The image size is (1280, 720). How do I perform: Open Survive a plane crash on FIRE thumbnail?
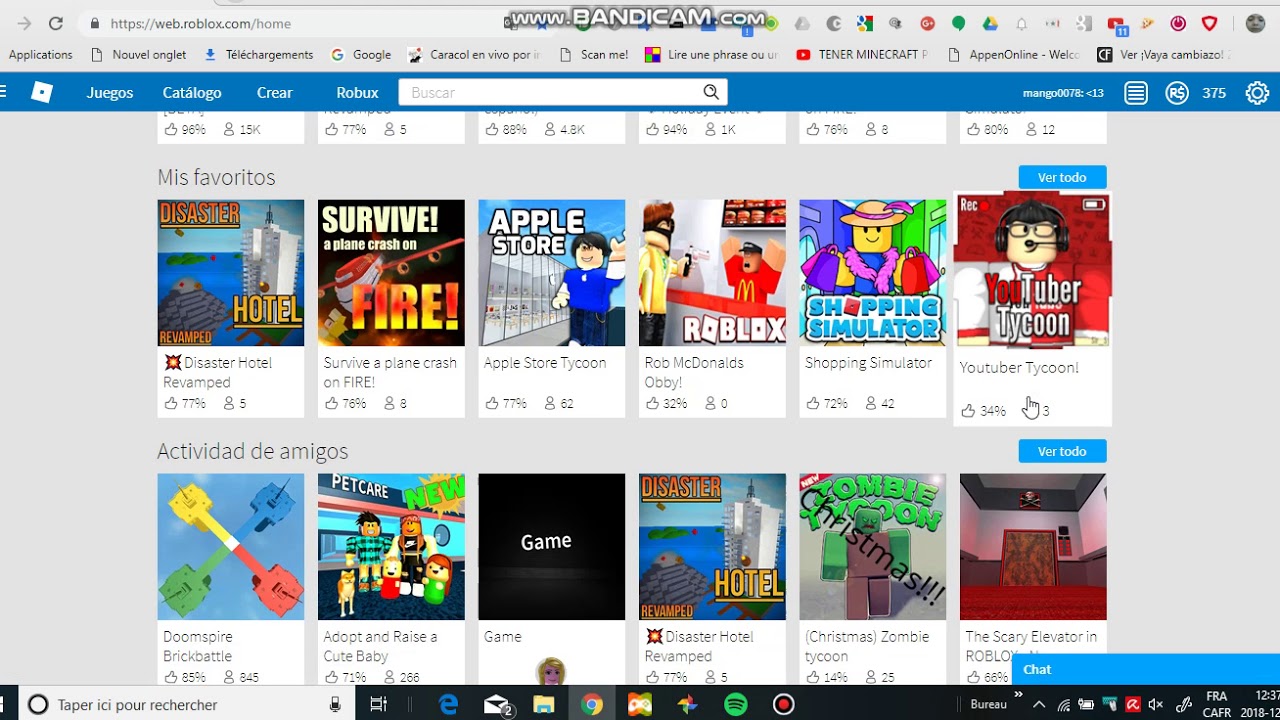tap(391, 273)
